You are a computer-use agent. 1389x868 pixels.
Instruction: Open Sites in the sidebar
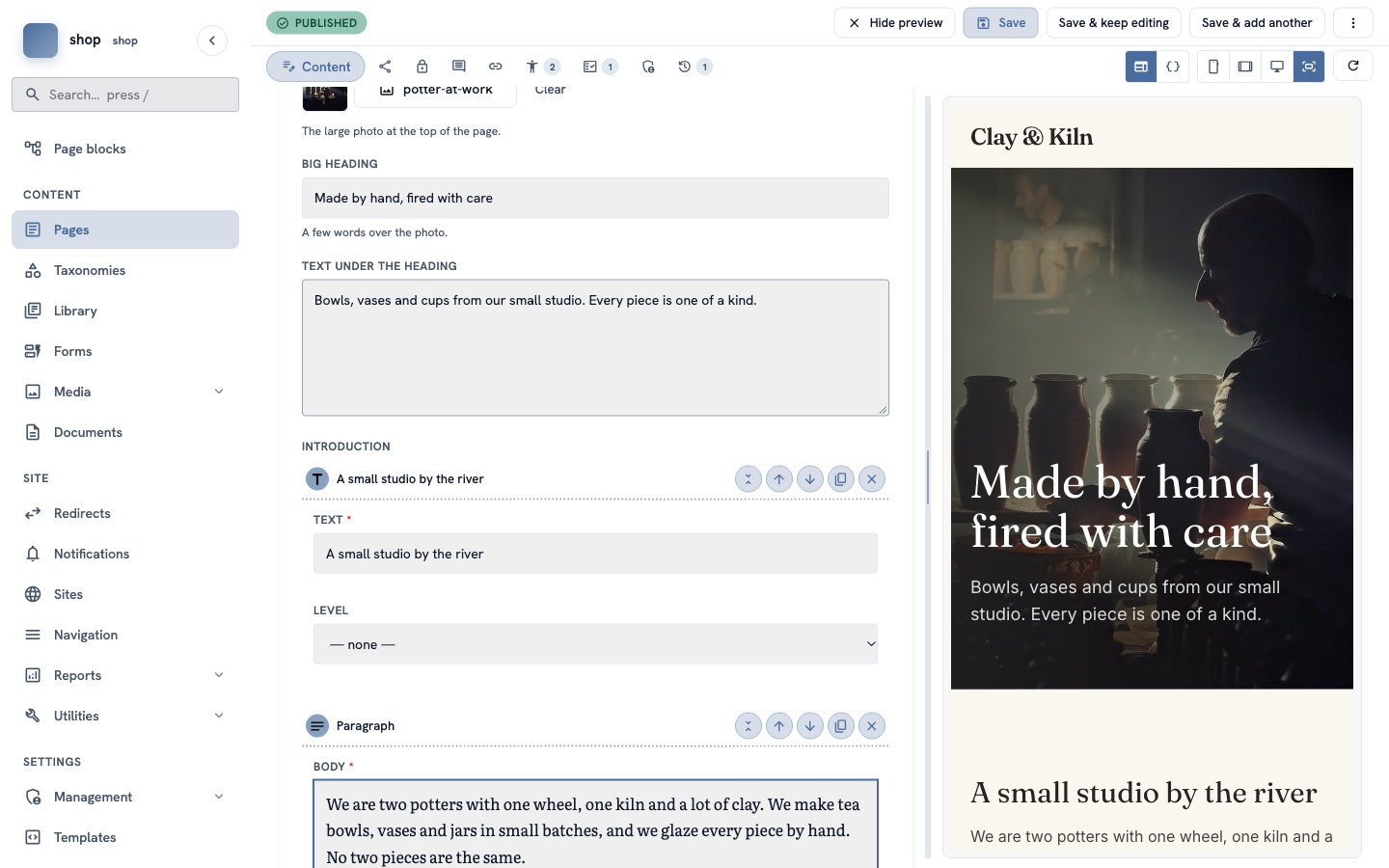click(x=125, y=594)
